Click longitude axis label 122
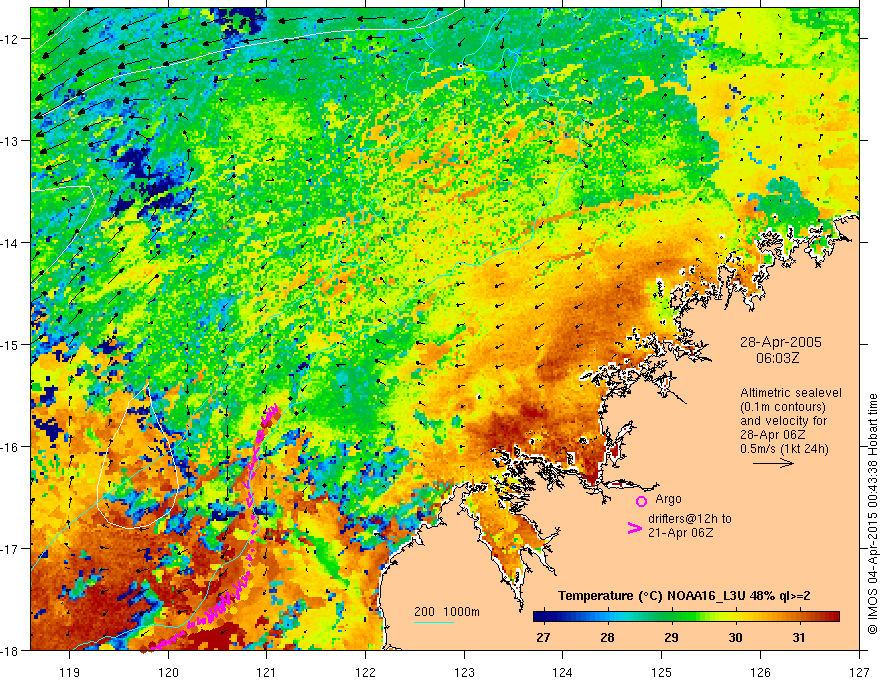 point(365,672)
